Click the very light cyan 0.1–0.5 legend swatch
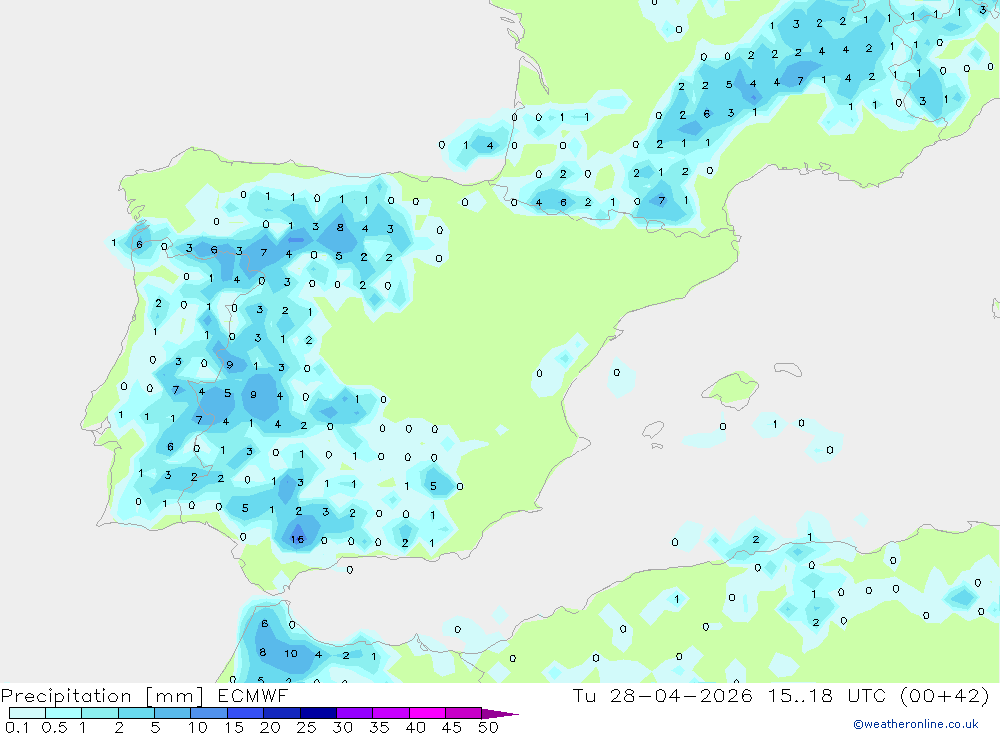 27,713
